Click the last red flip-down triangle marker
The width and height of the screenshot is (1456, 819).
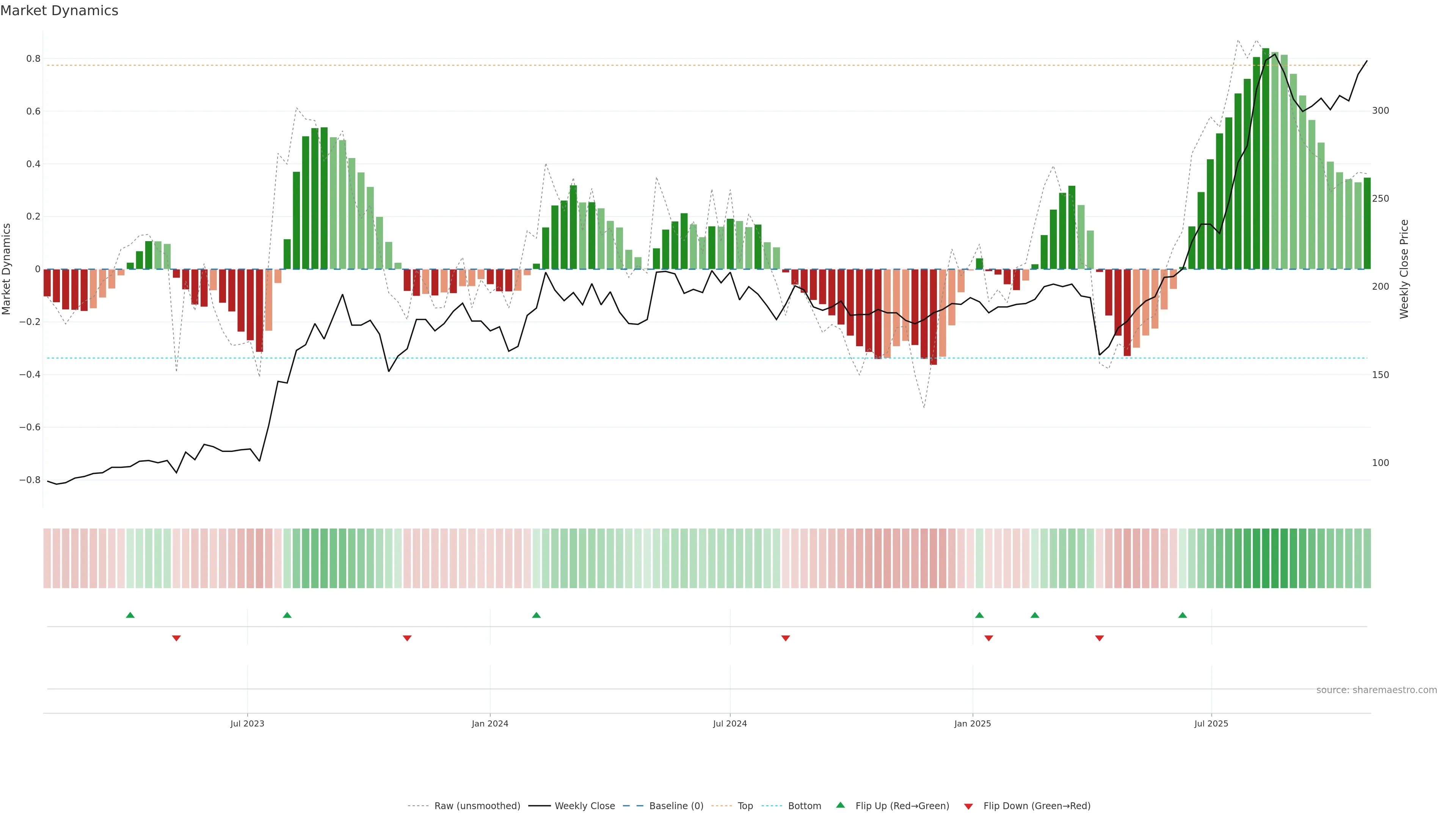point(1099,638)
